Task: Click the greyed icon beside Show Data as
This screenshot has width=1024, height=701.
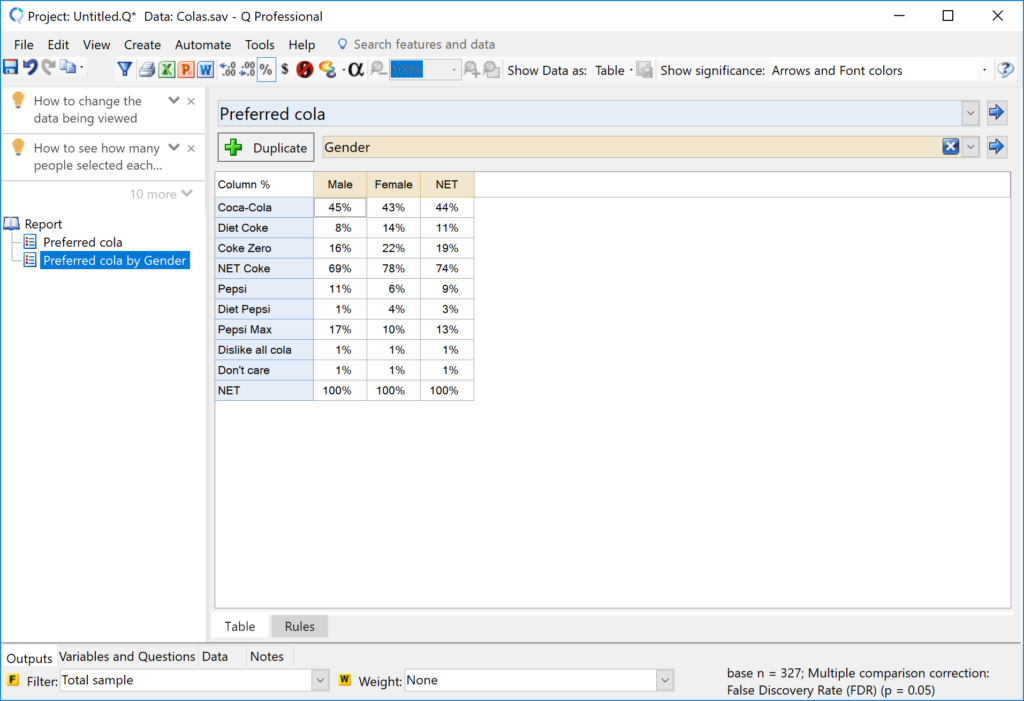Action: 645,70
